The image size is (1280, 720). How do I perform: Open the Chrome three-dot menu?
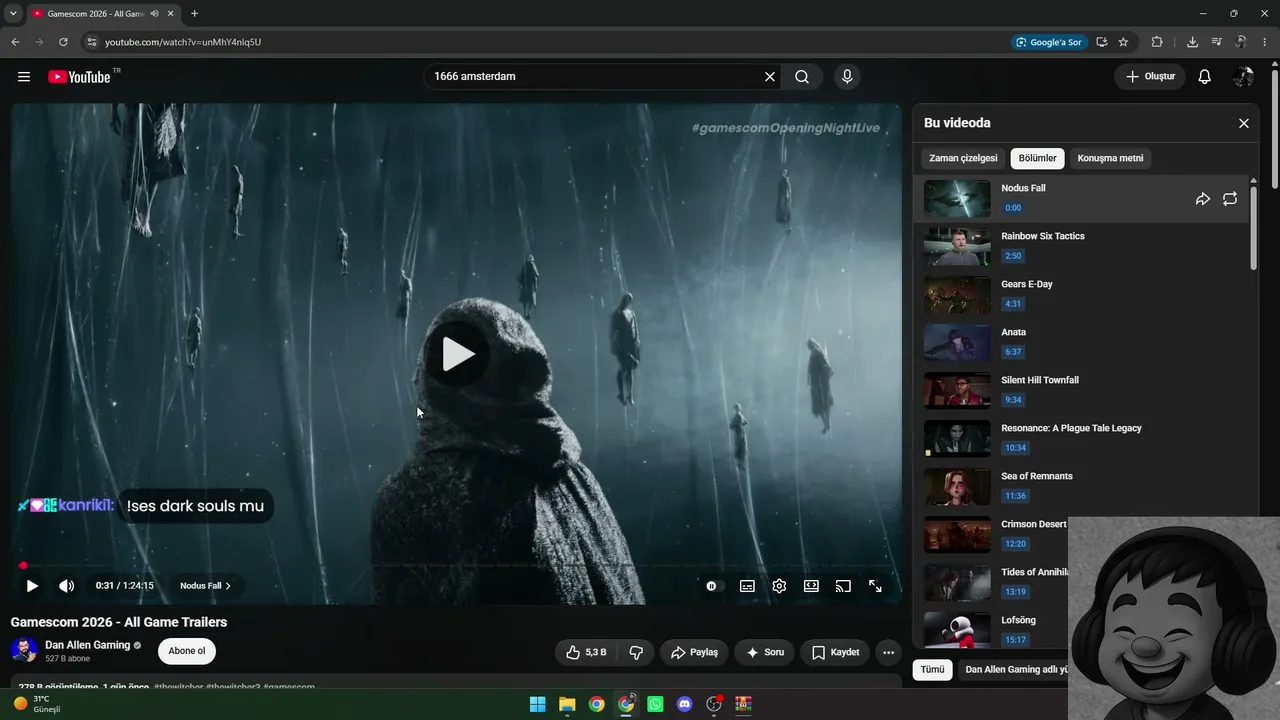click(1266, 42)
